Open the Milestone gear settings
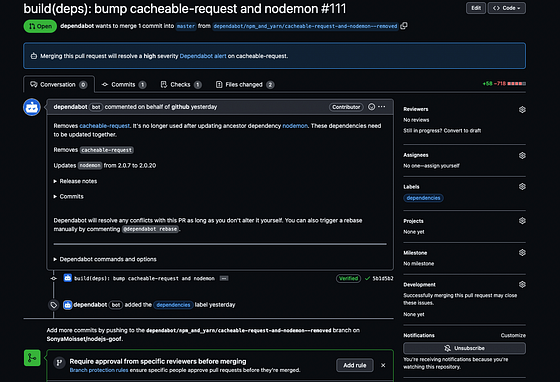 point(522,252)
